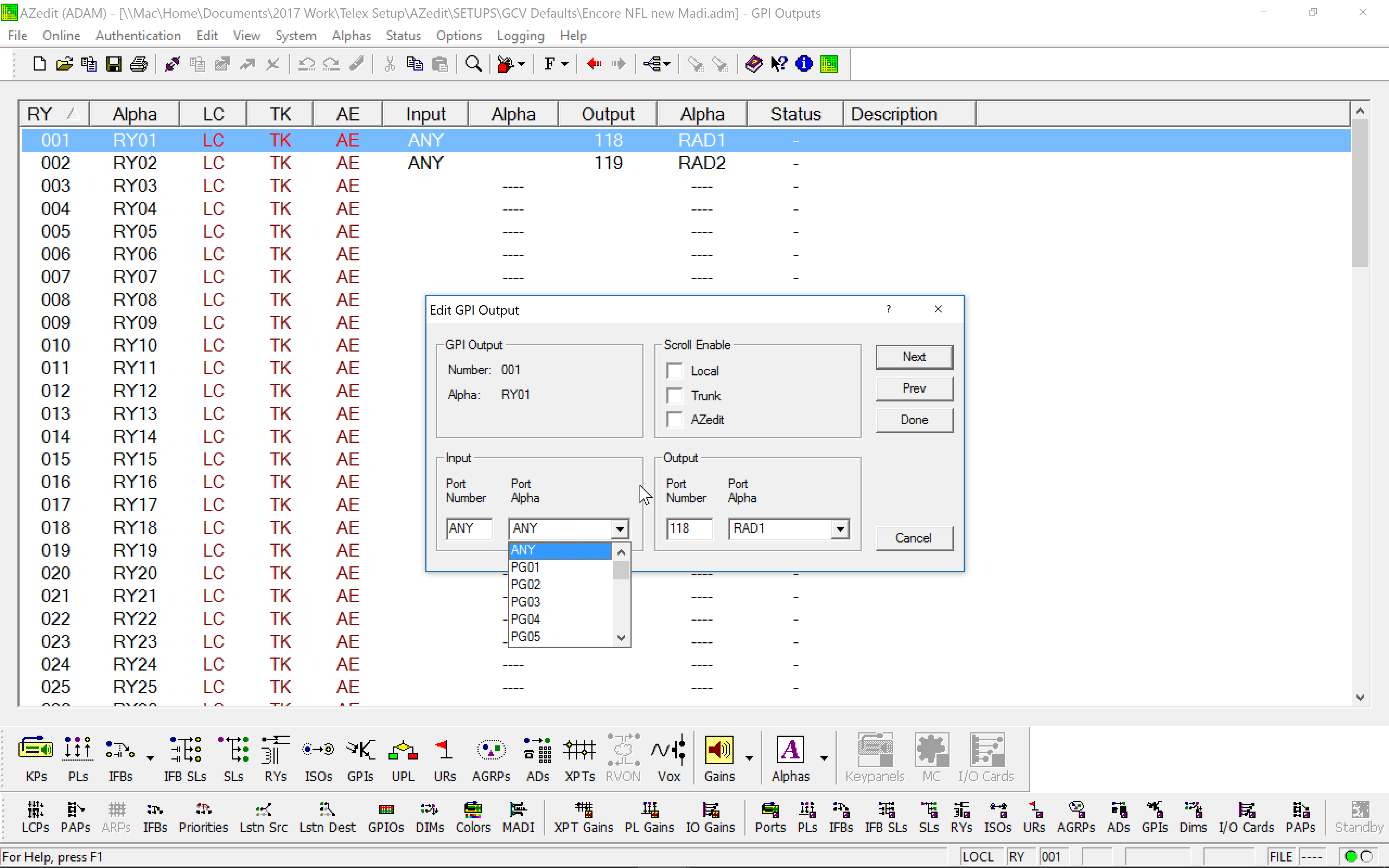Click the Description column header

point(909,114)
